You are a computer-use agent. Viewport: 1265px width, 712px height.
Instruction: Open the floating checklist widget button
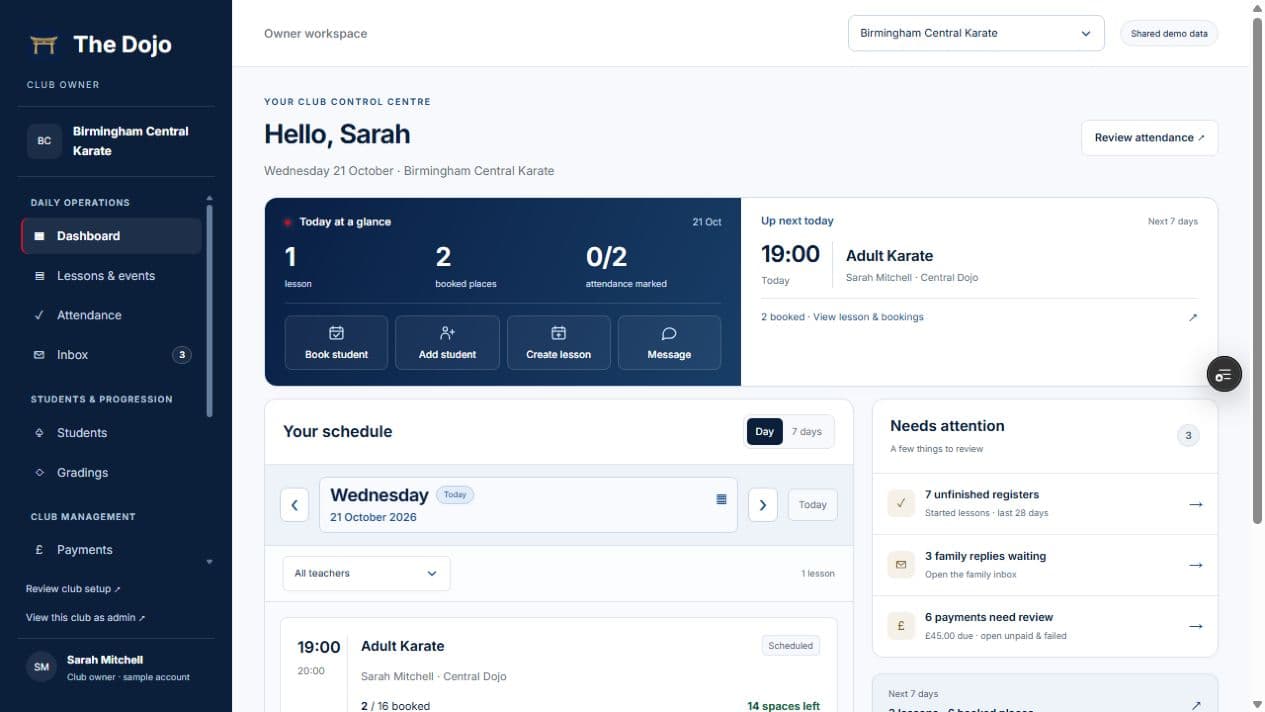coord(1224,375)
